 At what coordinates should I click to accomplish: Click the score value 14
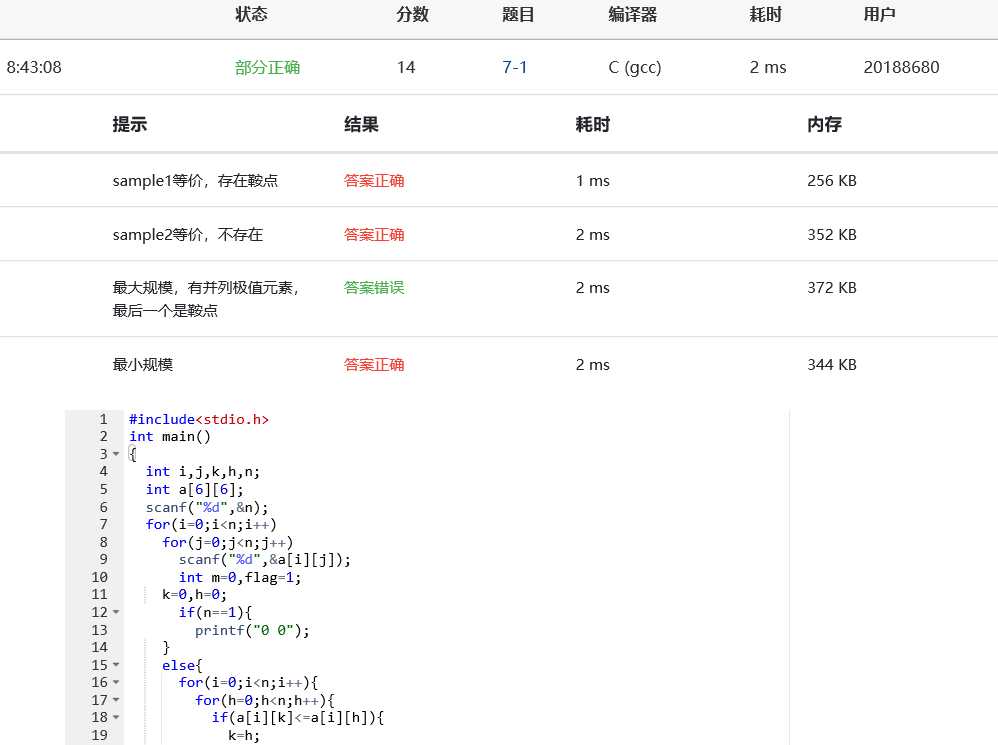pyautogui.click(x=406, y=67)
